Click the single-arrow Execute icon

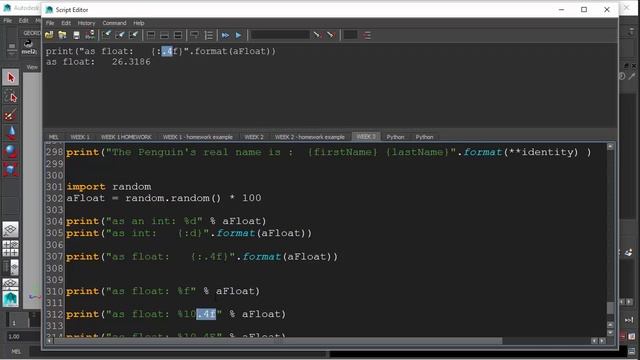coord(238,35)
